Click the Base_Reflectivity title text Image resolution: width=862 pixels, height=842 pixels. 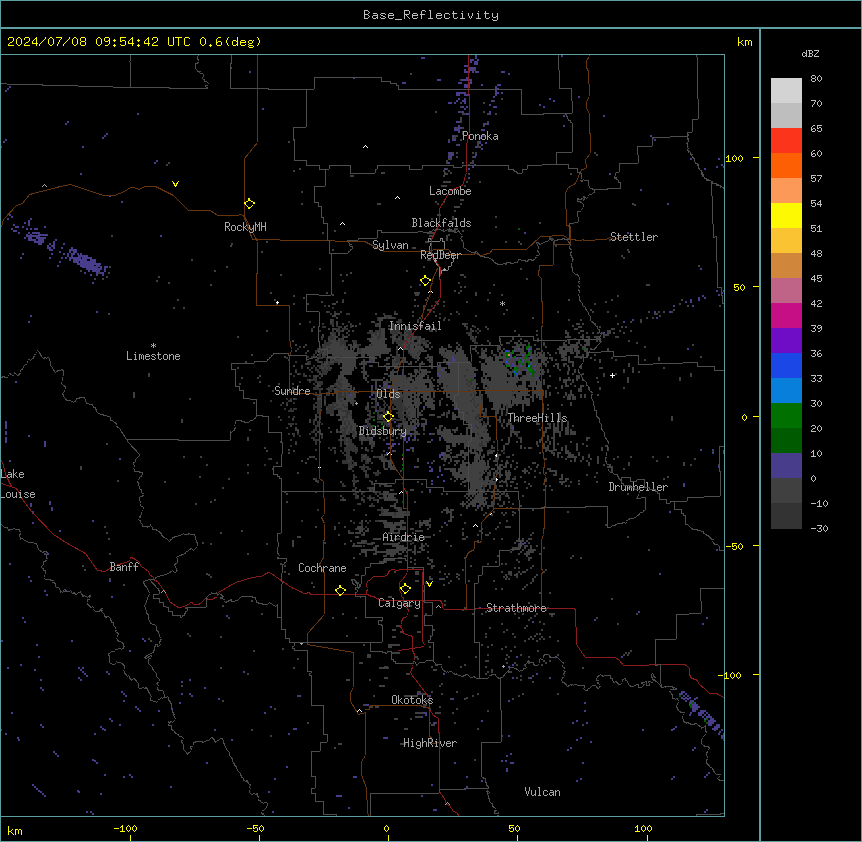click(x=431, y=15)
